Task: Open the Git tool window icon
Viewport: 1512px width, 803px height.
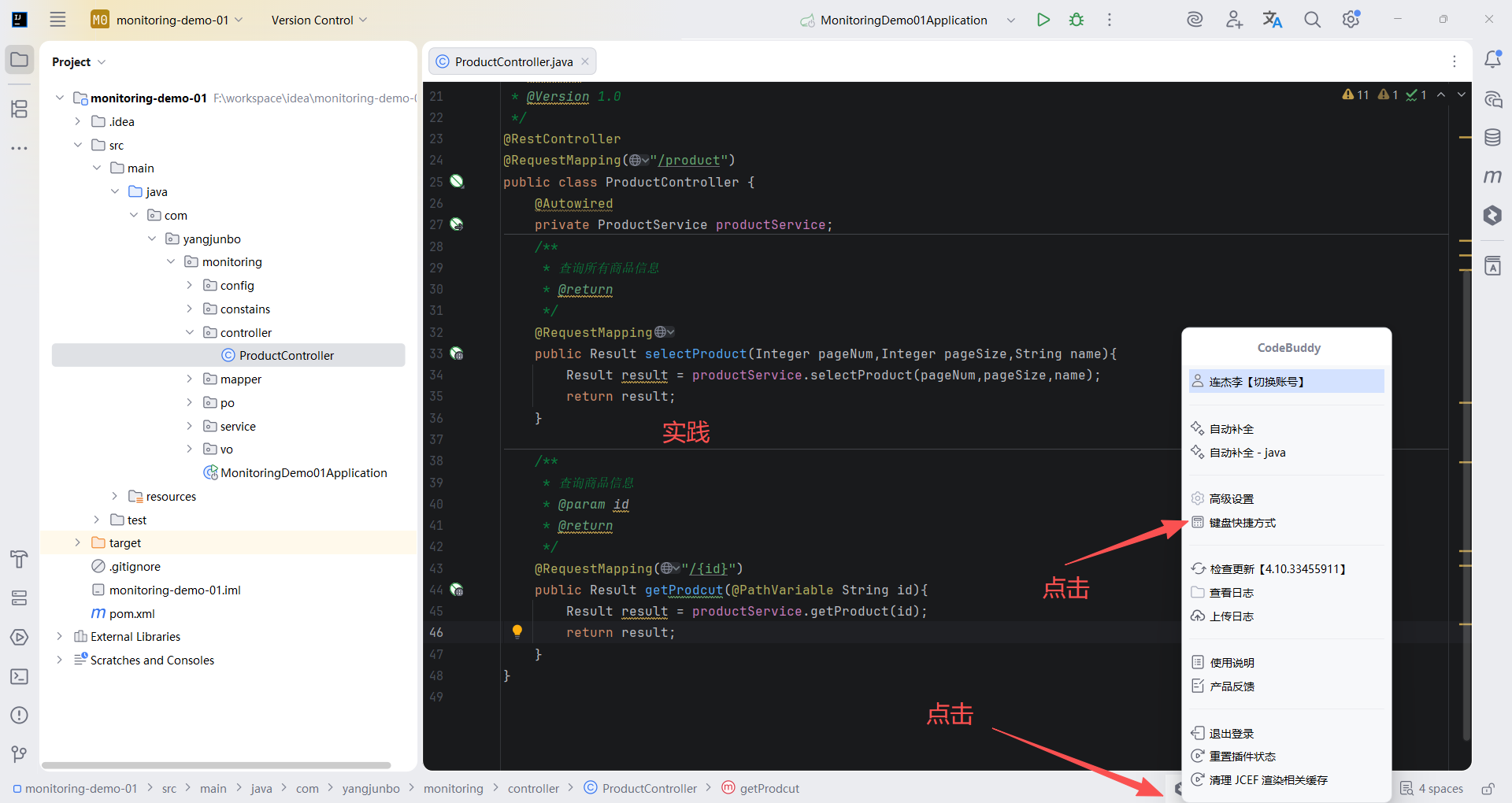Action: click(x=20, y=754)
